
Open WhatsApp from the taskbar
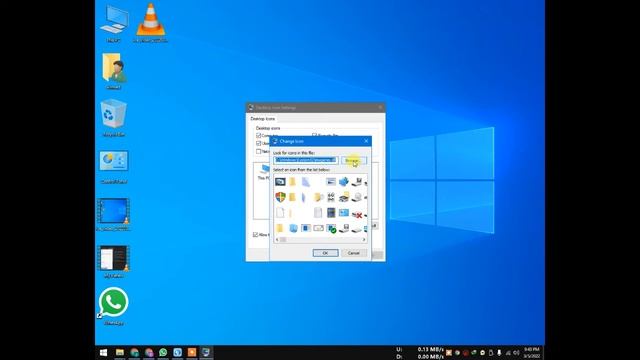tap(163, 353)
